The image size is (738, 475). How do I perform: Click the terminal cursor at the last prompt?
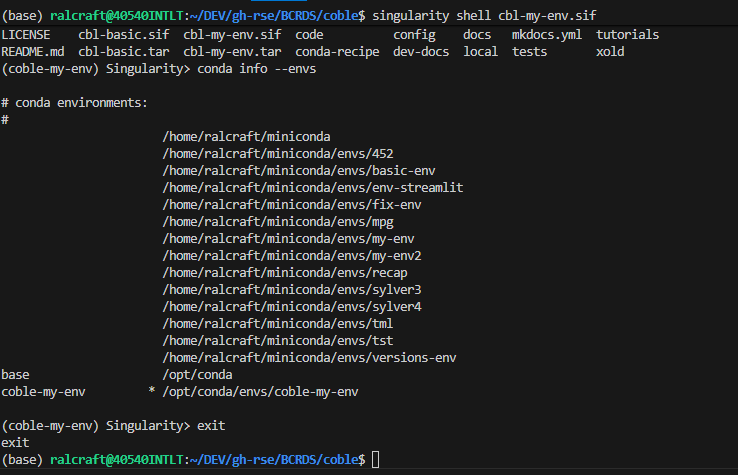click(375, 459)
